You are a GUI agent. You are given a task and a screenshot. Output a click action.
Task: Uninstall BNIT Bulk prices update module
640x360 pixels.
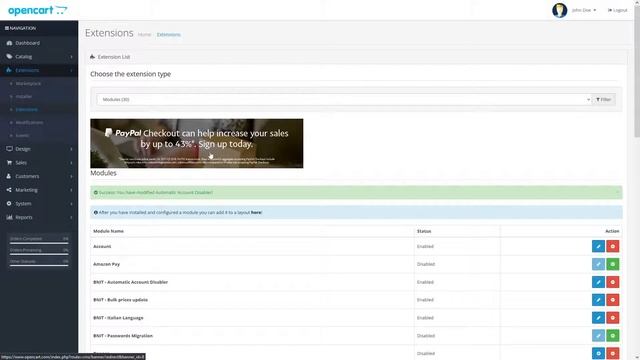click(x=613, y=300)
